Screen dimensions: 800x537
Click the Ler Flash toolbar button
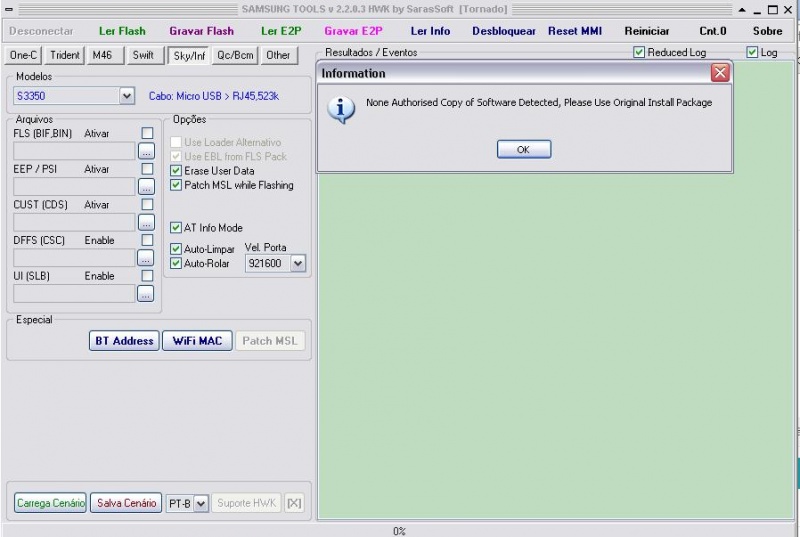pos(122,31)
